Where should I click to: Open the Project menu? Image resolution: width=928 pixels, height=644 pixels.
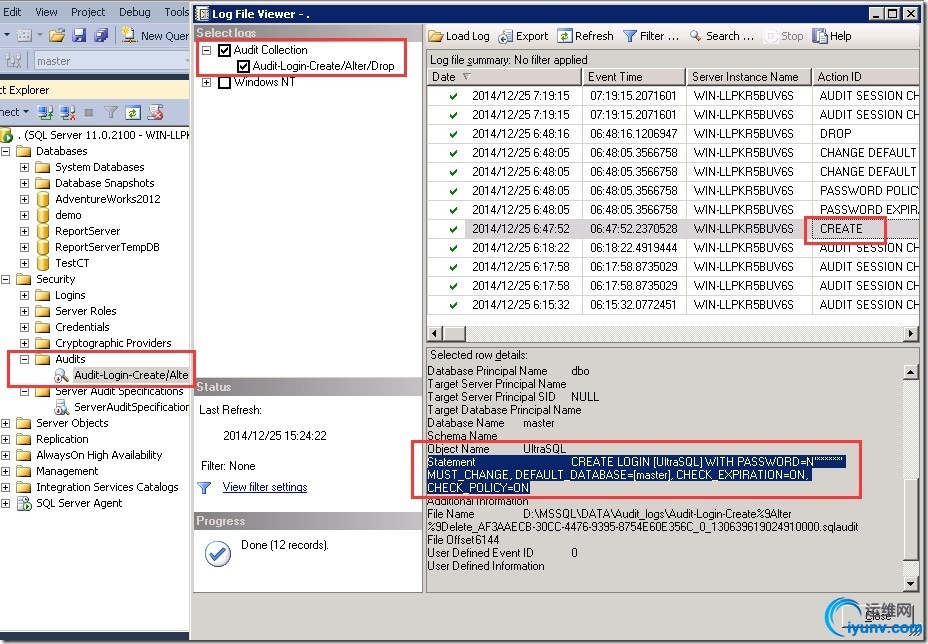tap(88, 12)
